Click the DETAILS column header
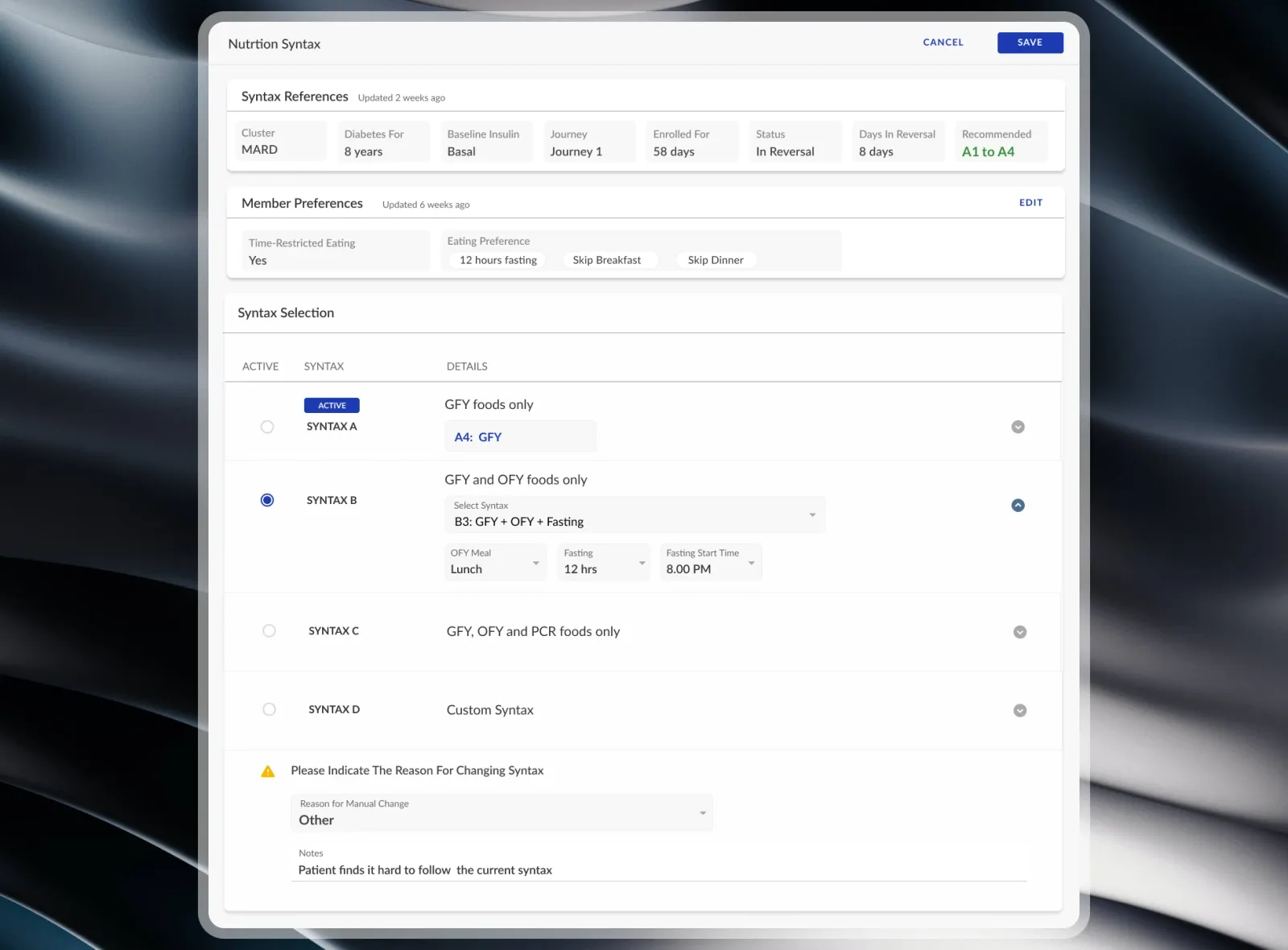The height and width of the screenshot is (950, 1288). pos(467,366)
